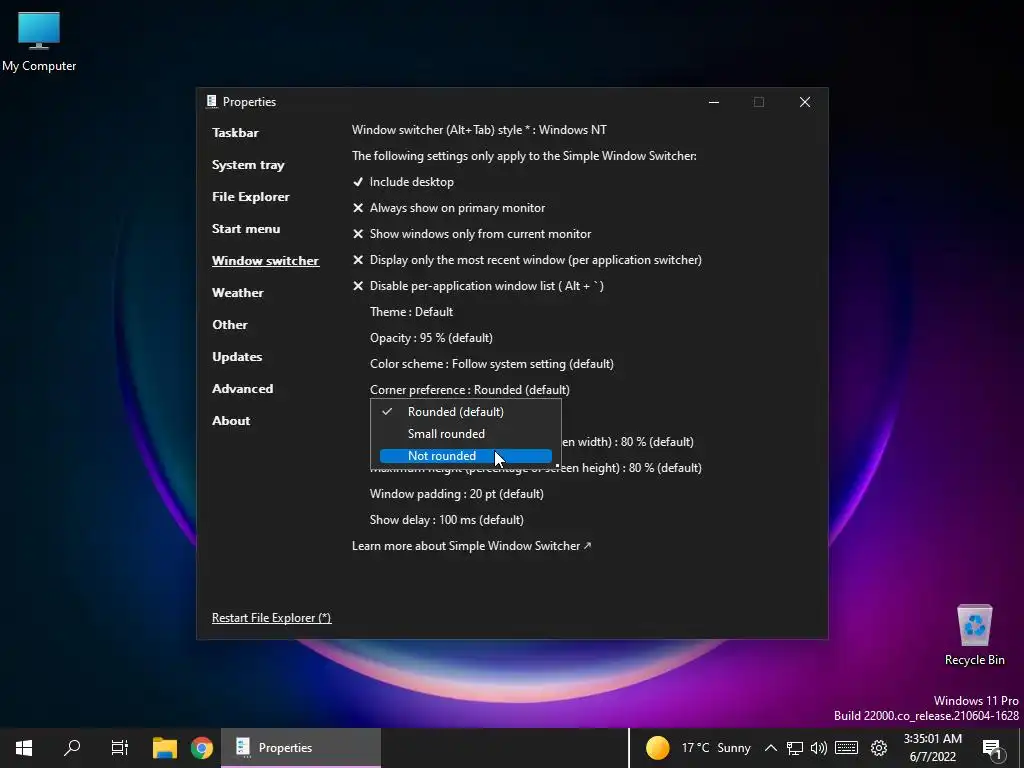Switch to the File Explorer section
Image resolution: width=1024 pixels, height=768 pixels.
[251, 197]
